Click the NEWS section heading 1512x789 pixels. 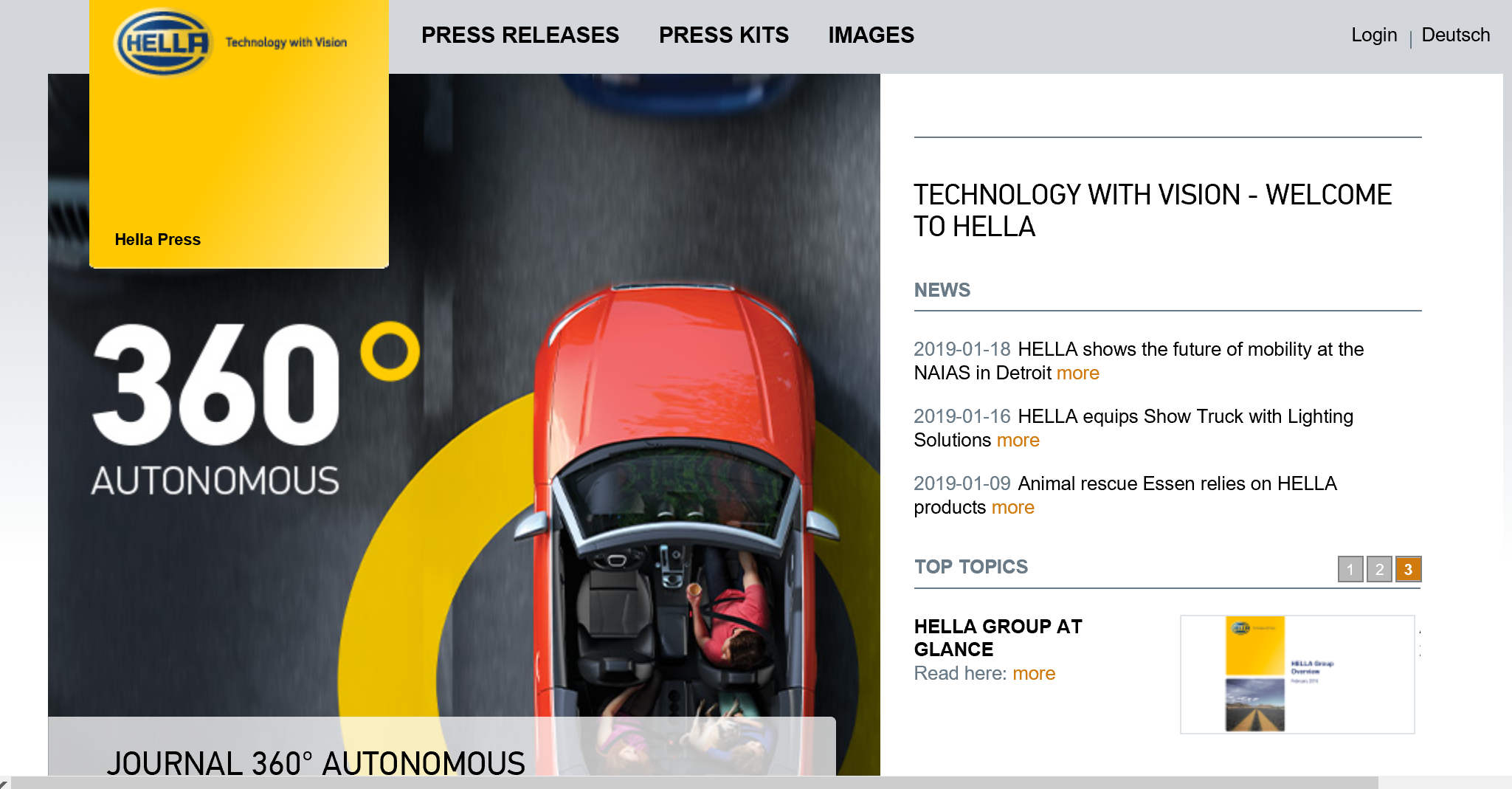tap(942, 290)
